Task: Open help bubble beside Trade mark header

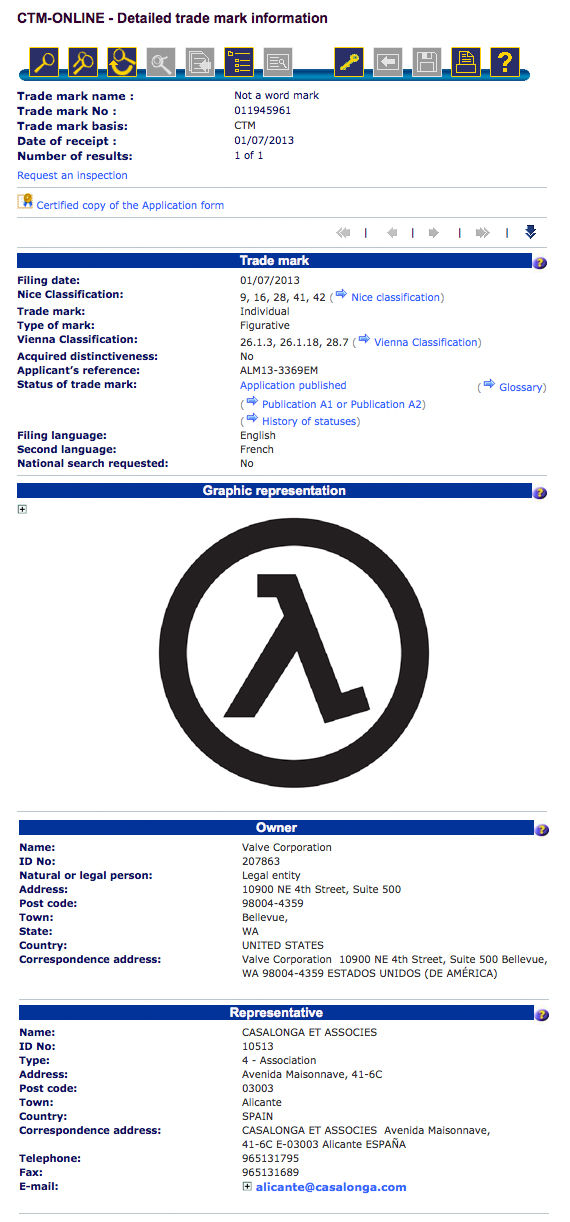Action: click(540, 263)
